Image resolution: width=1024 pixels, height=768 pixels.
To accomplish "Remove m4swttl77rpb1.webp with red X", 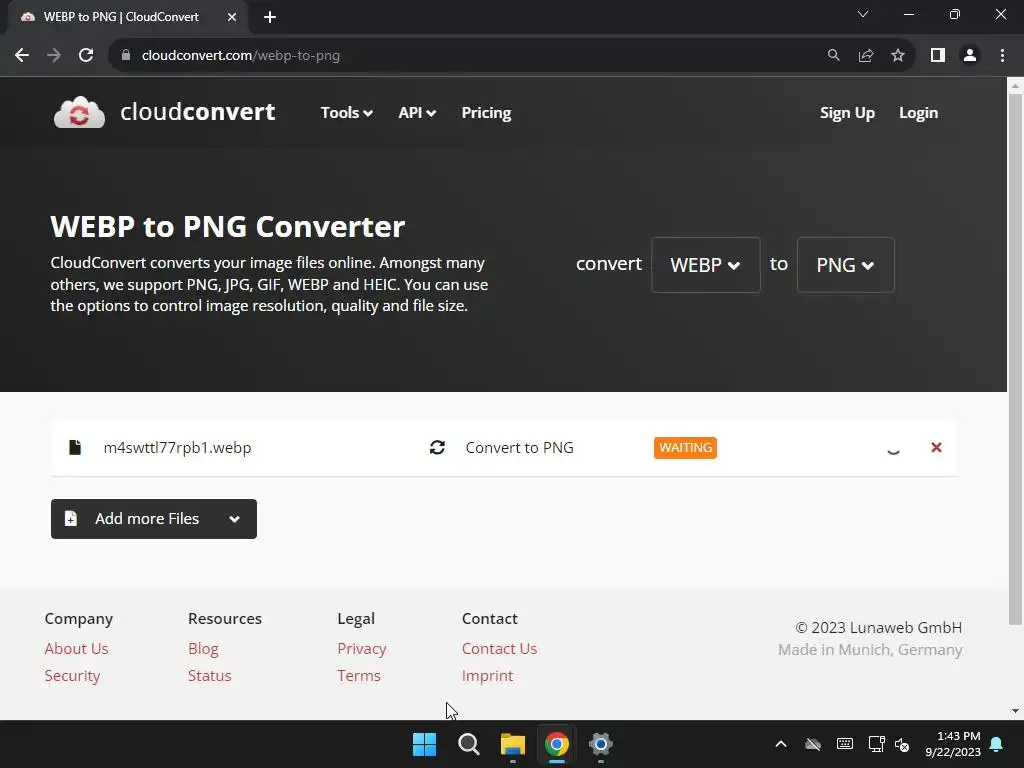I will click(x=936, y=447).
